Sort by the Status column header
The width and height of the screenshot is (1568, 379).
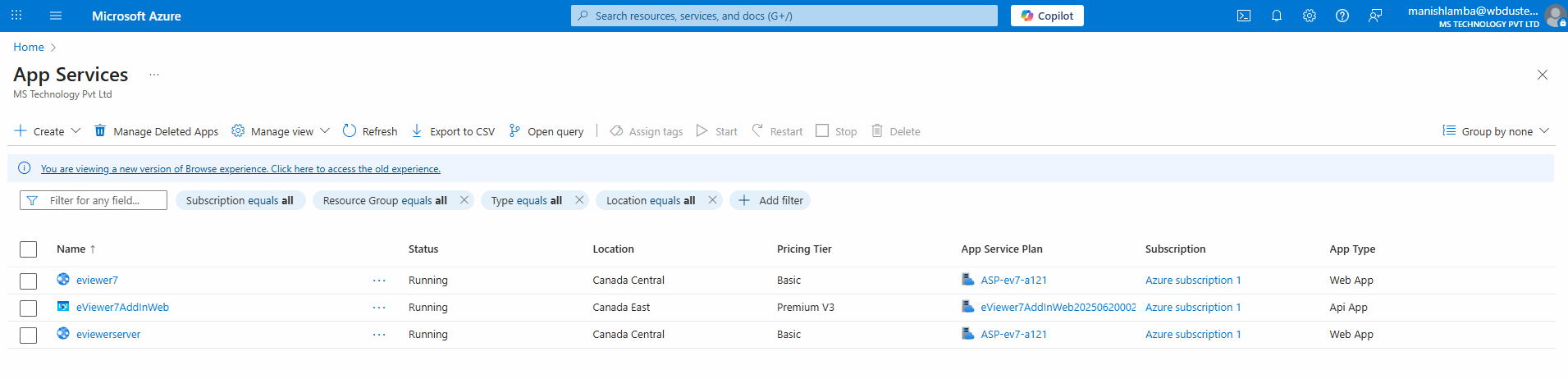click(423, 249)
